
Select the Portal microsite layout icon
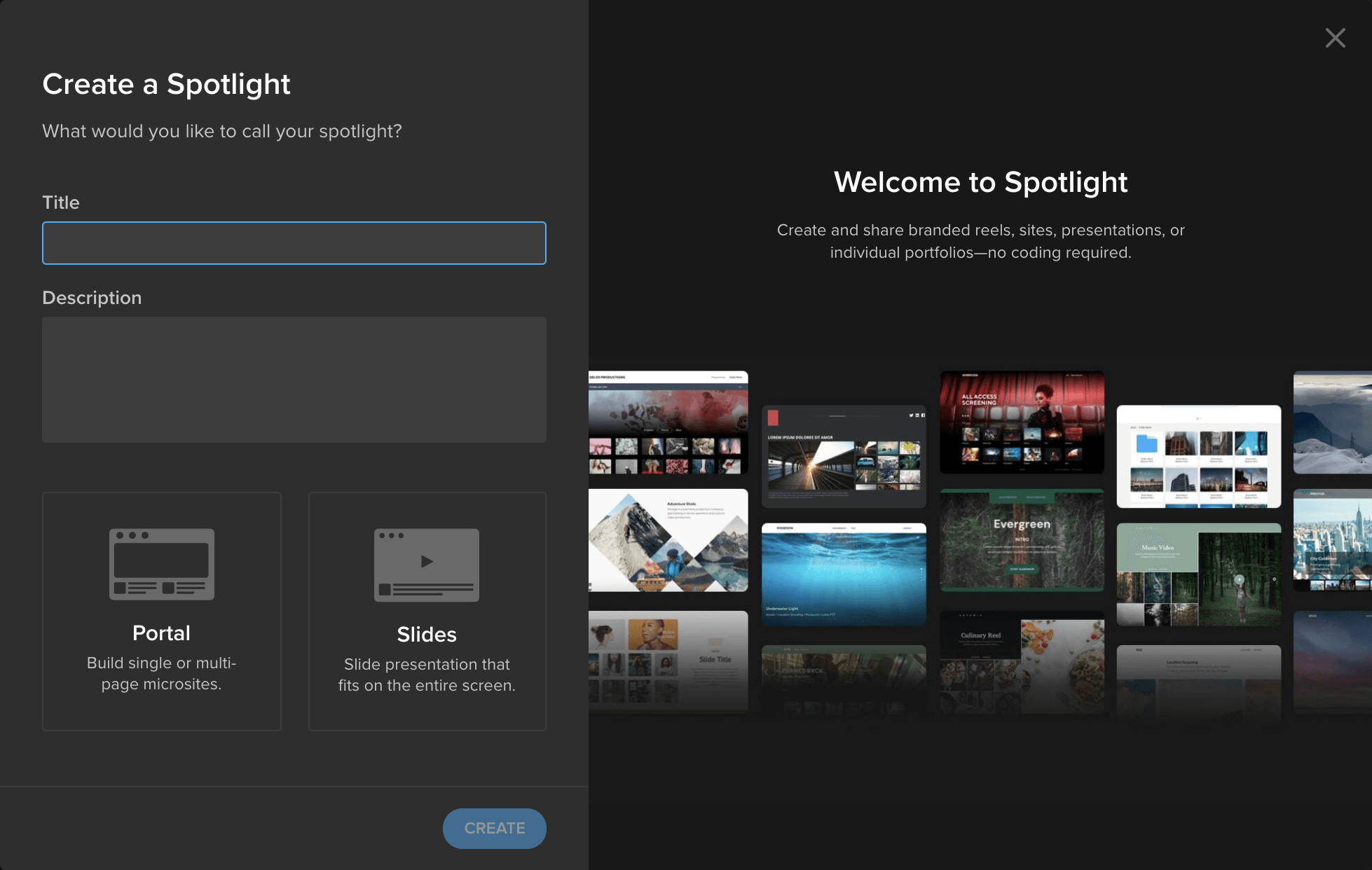[x=161, y=564]
